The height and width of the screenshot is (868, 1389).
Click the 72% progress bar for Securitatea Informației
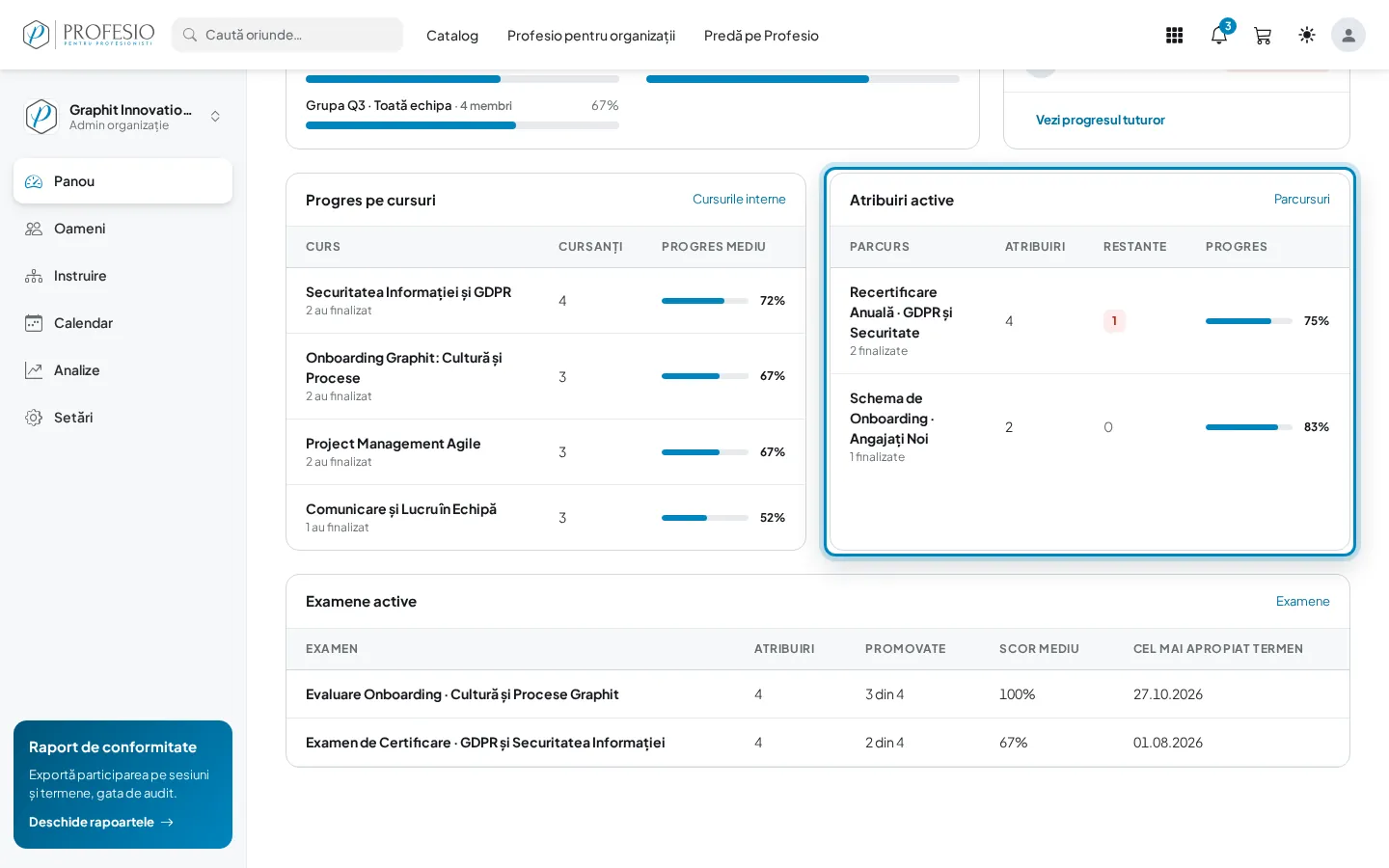click(705, 301)
